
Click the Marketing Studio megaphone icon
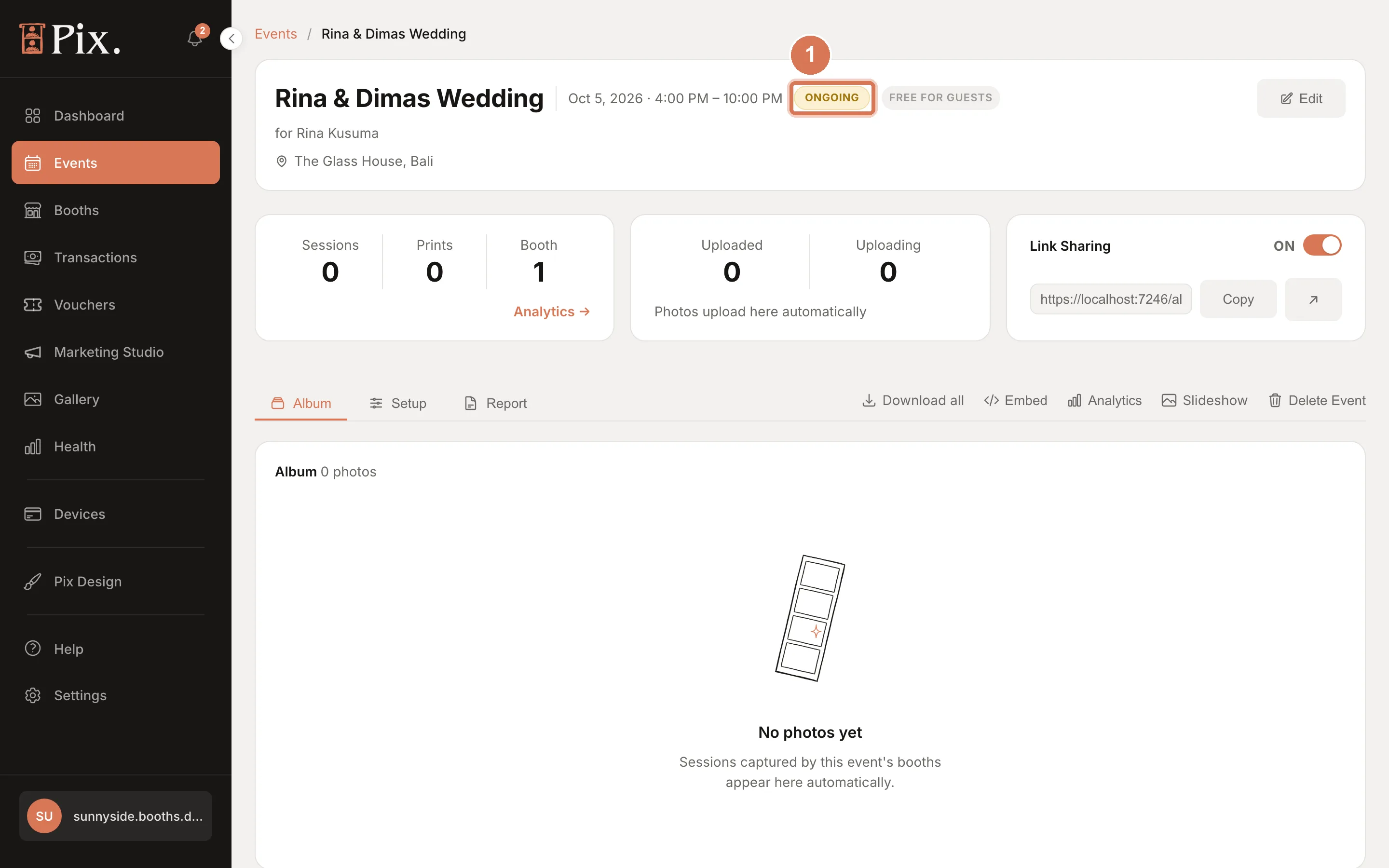point(33,352)
